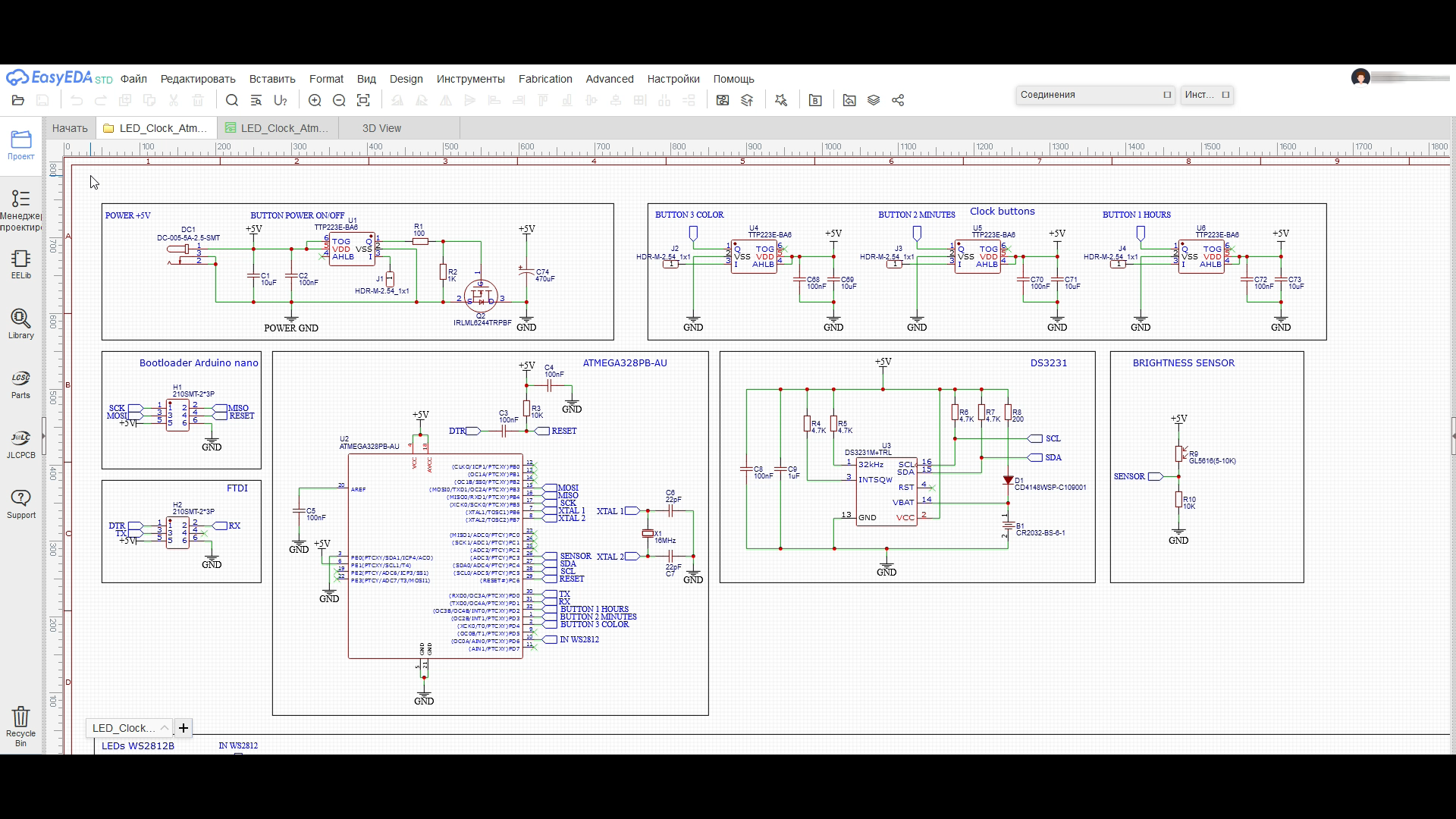The width and height of the screenshot is (1456, 819).
Task: Expand the Инст... floating tools panel
Action: (x=1225, y=95)
